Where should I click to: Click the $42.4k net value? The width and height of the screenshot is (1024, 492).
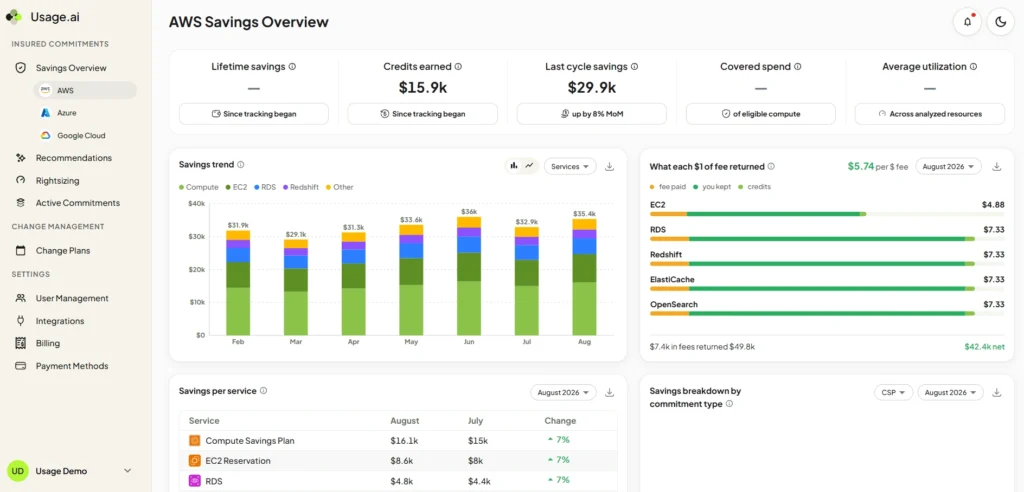click(984, 347)
